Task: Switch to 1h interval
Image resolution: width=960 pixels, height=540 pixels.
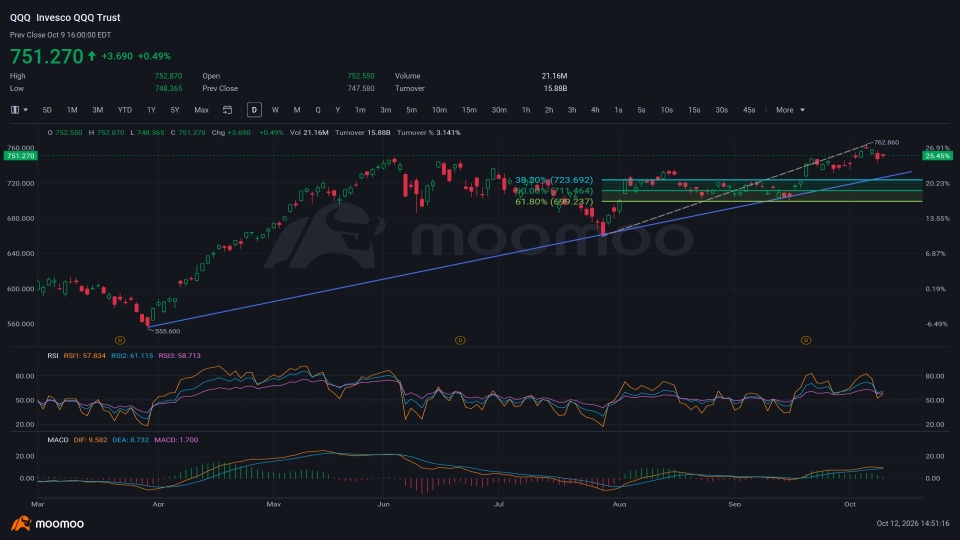Action: tap(526, 110)
